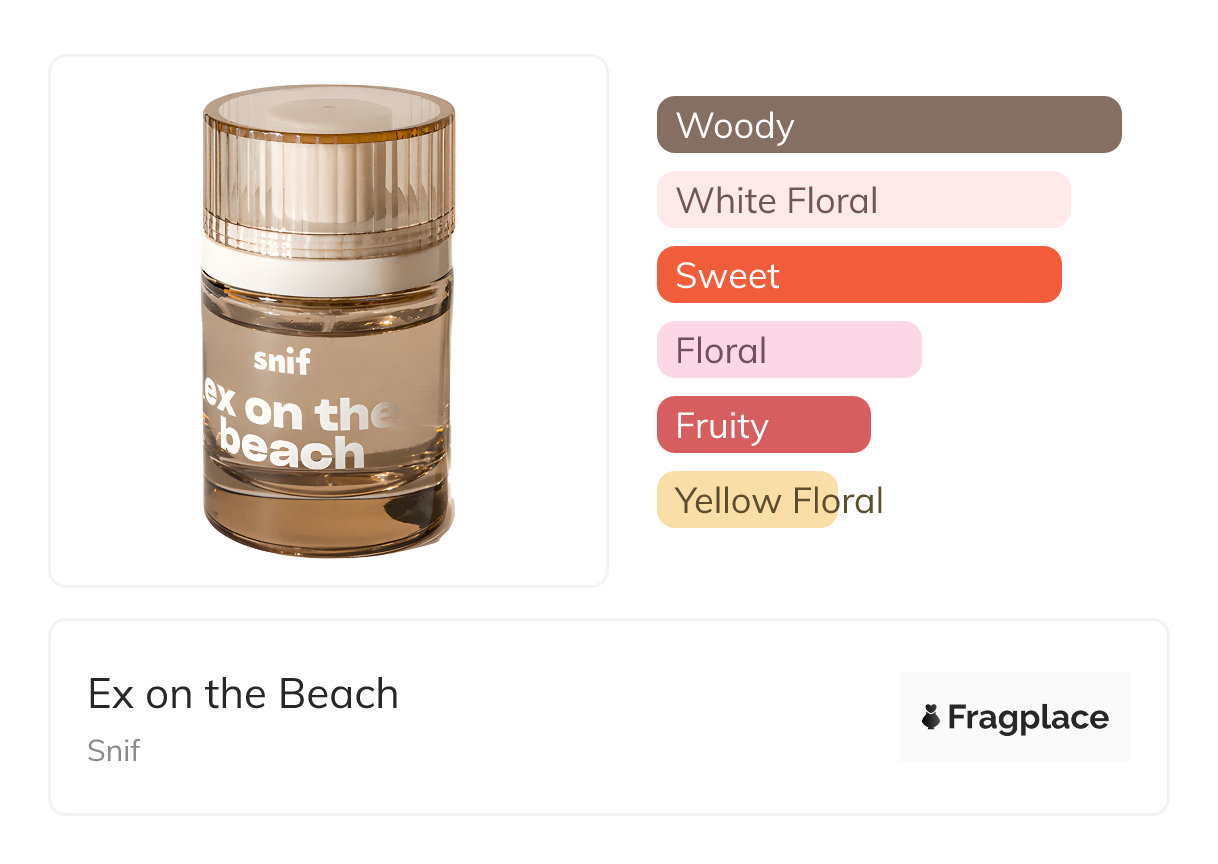
Task: Click the "White Floral" label text
Action: pyautogui.click(x=776, y=201)
